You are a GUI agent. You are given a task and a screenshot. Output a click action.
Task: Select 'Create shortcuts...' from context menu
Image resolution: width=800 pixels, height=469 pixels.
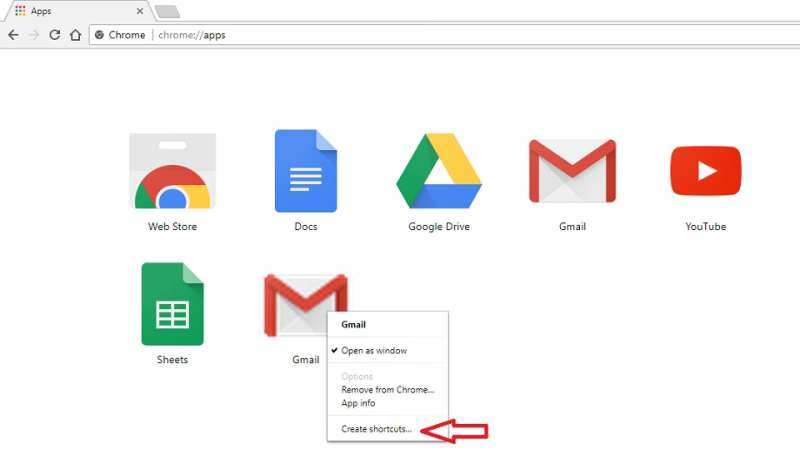[x=376, y=429]
